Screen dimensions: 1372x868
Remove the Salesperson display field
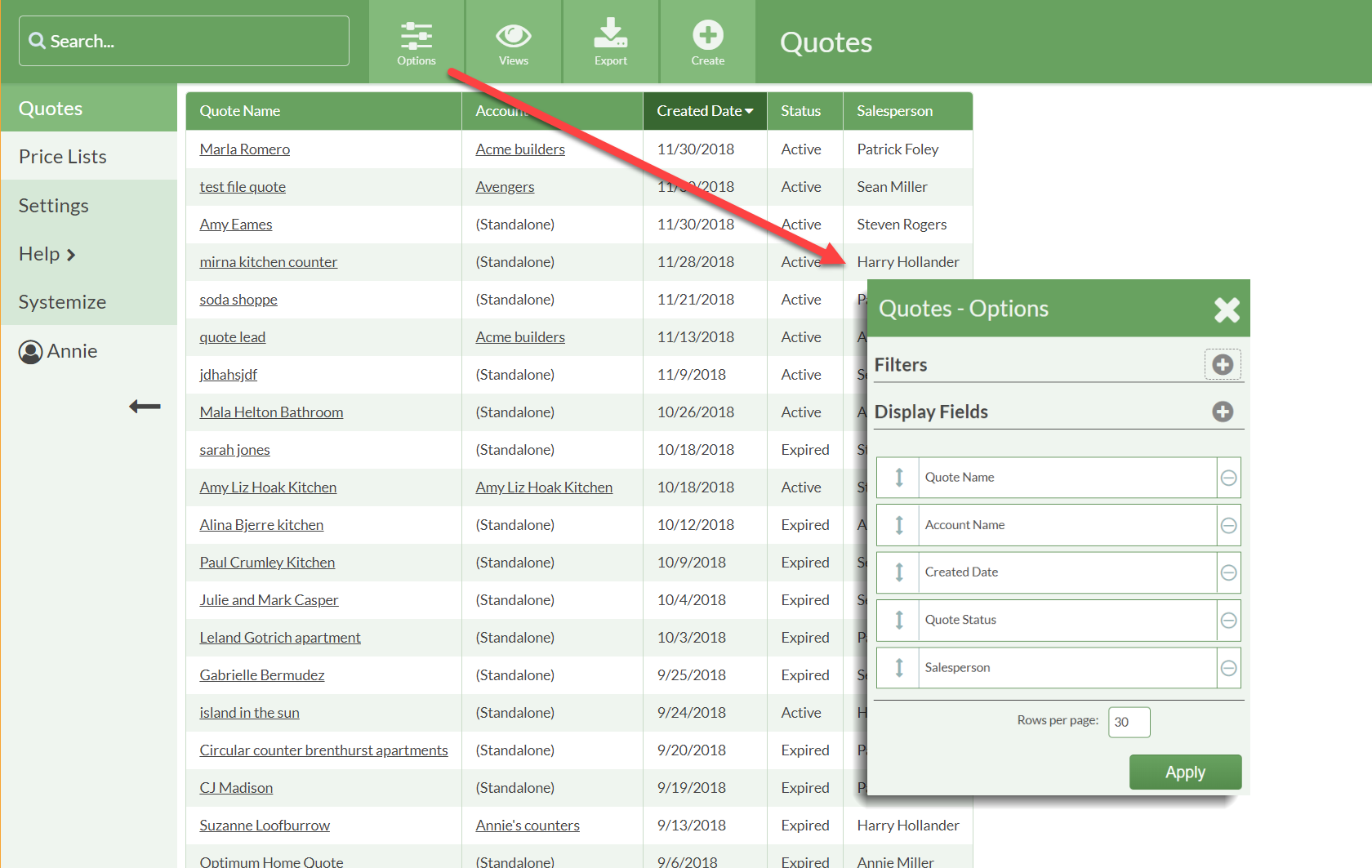(1228, 667)
